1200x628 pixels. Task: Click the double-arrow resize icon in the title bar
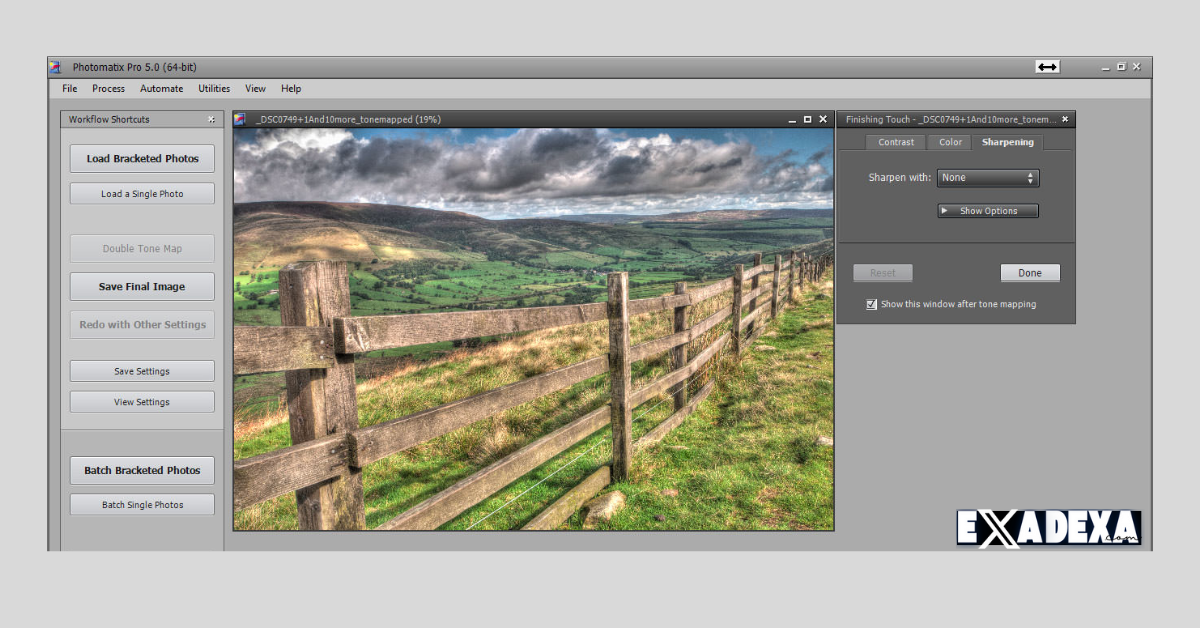[x=1047, y=66]
